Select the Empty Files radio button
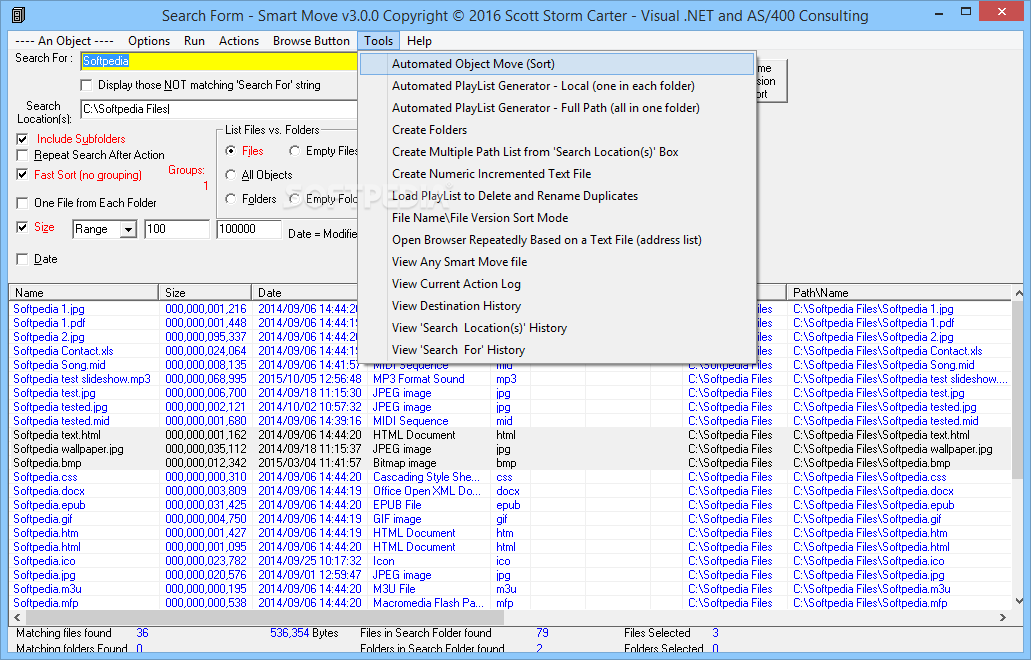The image size is (1031, 660). coord(295,151)
